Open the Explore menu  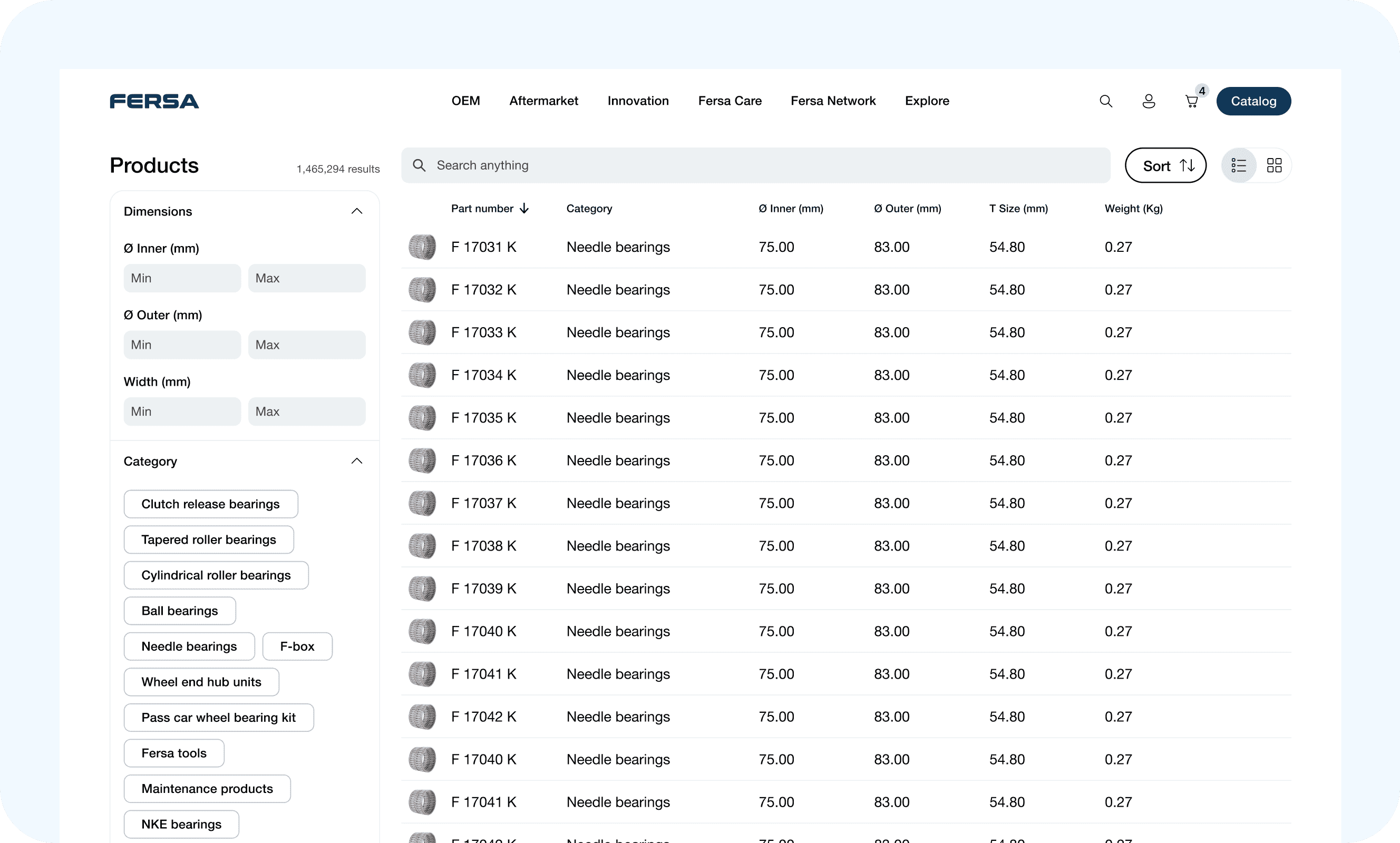coord(927,101)
